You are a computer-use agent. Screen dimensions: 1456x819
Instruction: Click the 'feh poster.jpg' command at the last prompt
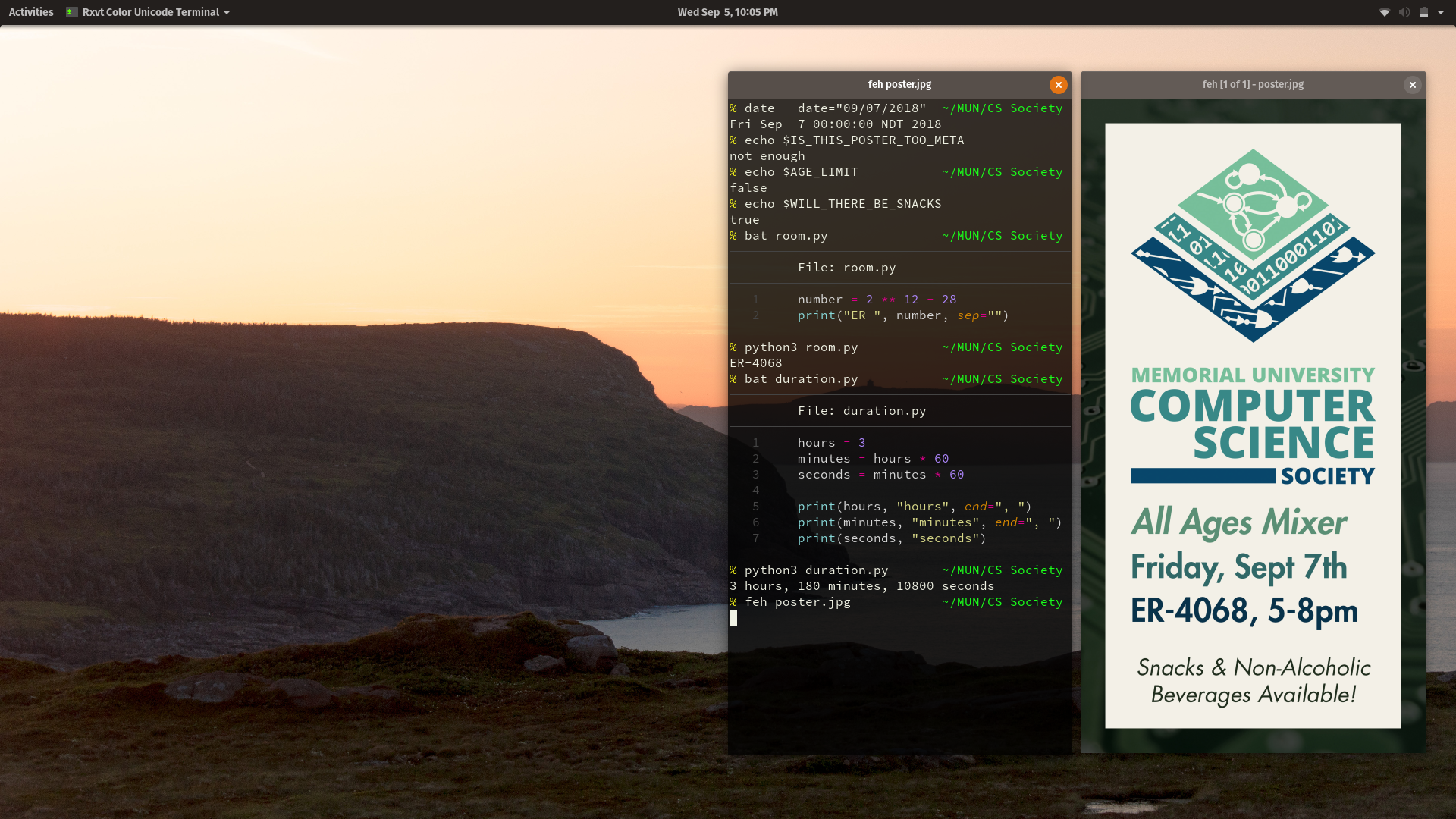click(x=798, y=602)
